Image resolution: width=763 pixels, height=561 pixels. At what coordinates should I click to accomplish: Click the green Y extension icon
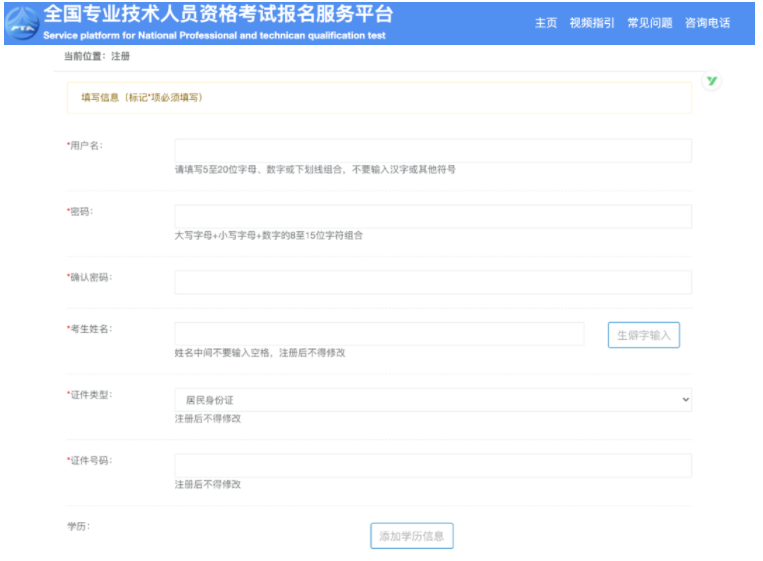click(711, 81)
